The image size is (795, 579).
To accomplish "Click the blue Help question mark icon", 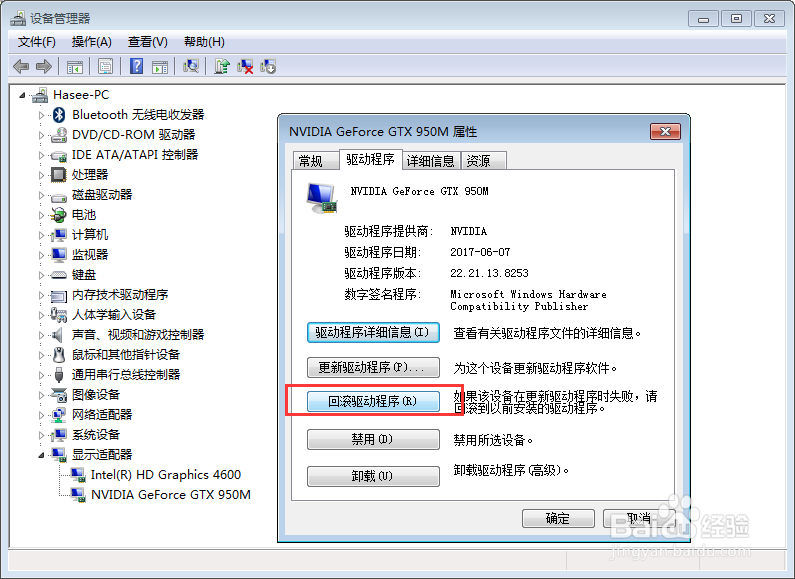I will pyautogui.click(x=136, y=66).
